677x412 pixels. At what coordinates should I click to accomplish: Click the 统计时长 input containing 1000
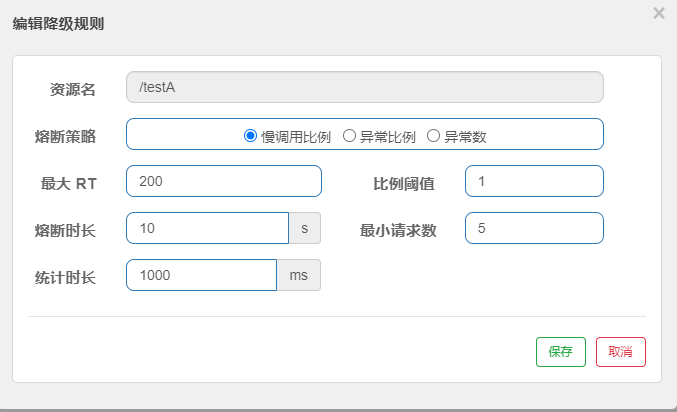[x=201, y=275]
